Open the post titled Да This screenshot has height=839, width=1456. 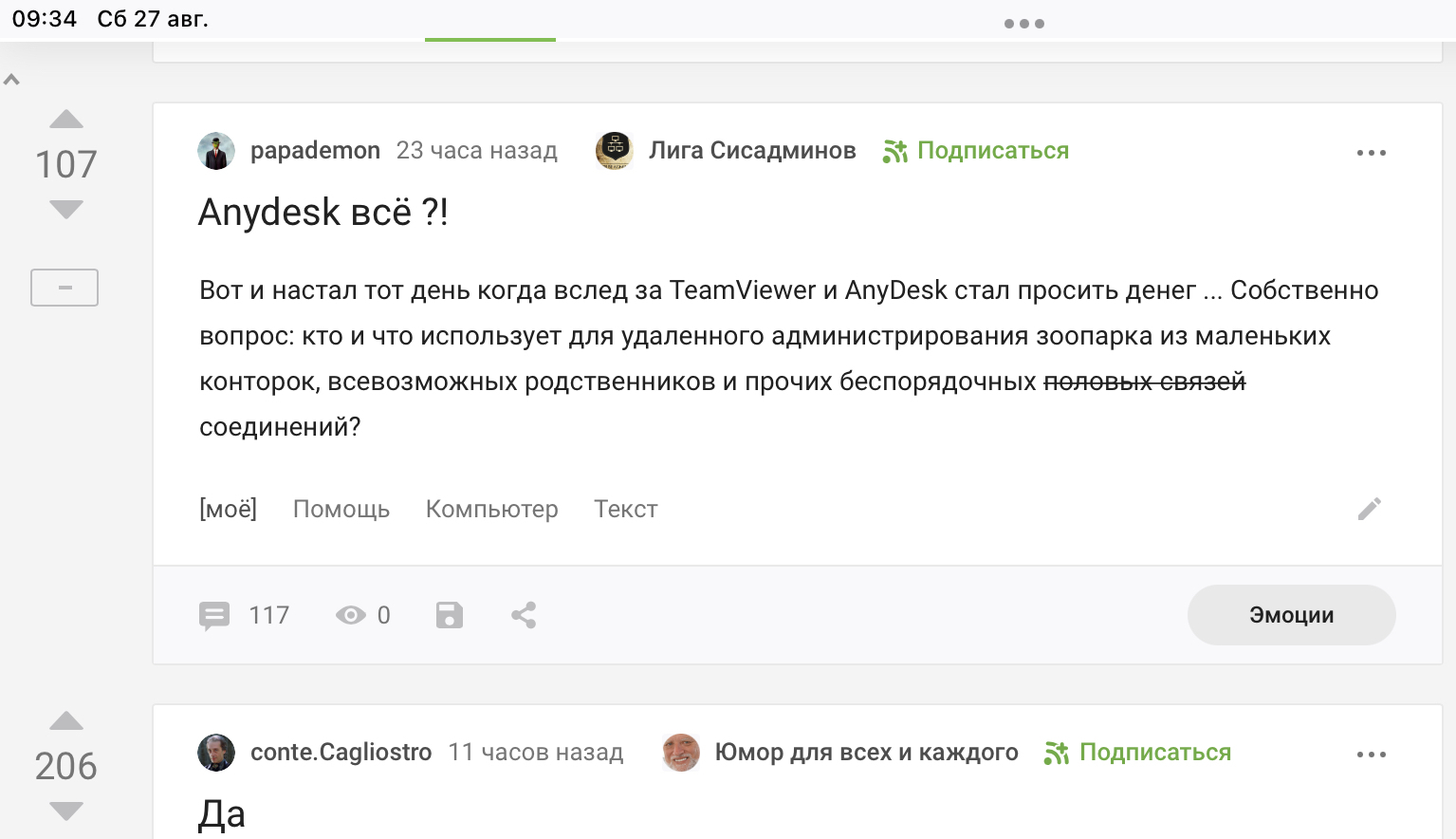coord(222,814)
